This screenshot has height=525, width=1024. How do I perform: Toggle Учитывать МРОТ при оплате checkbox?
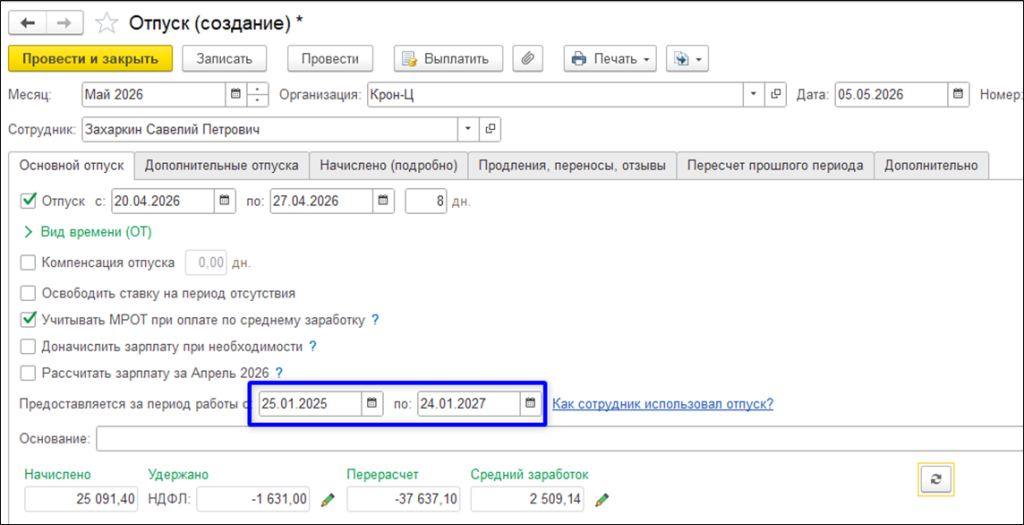click(x=28, y=320)
